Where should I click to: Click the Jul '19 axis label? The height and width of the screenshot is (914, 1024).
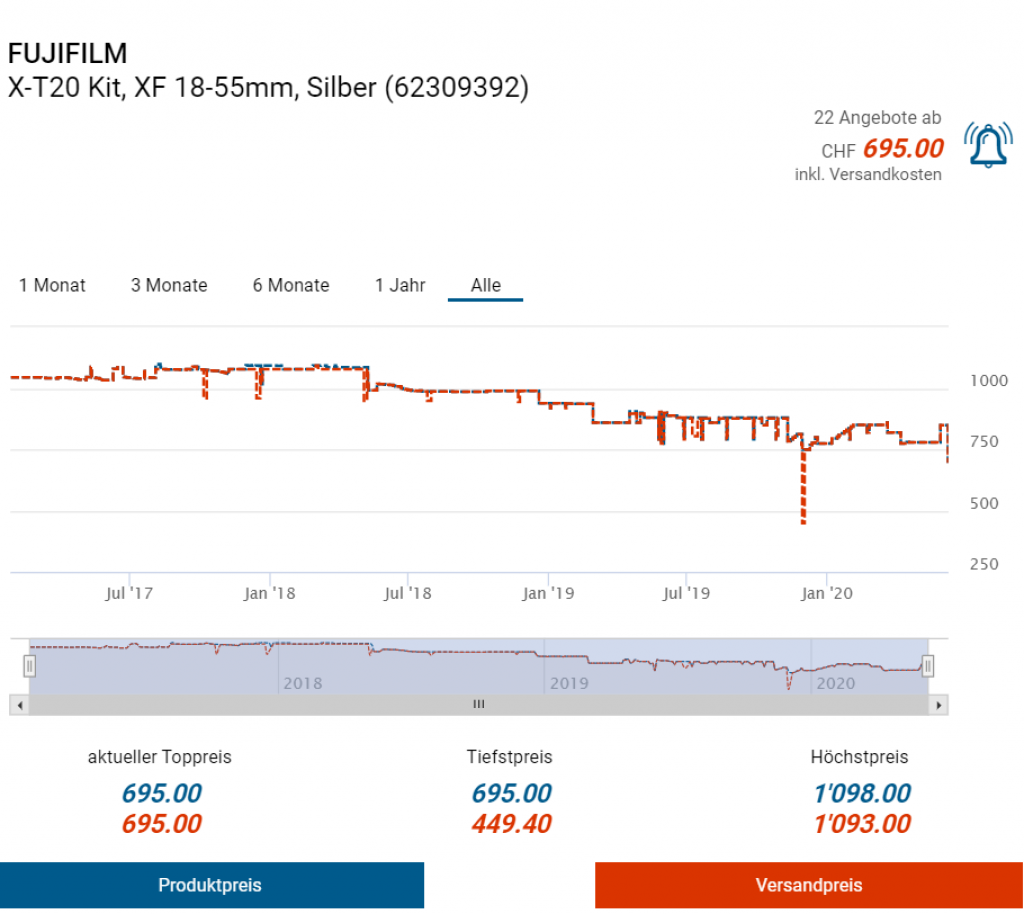tap(686, 593)
